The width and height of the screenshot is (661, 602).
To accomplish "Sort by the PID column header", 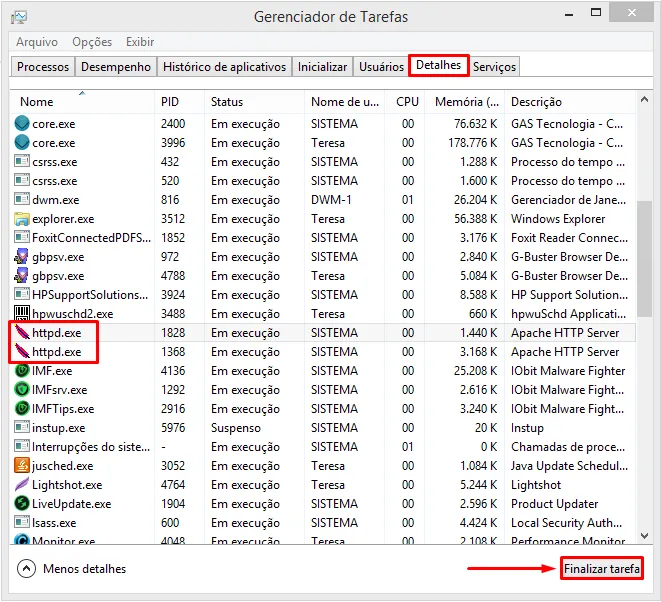I will pos(180,102).
